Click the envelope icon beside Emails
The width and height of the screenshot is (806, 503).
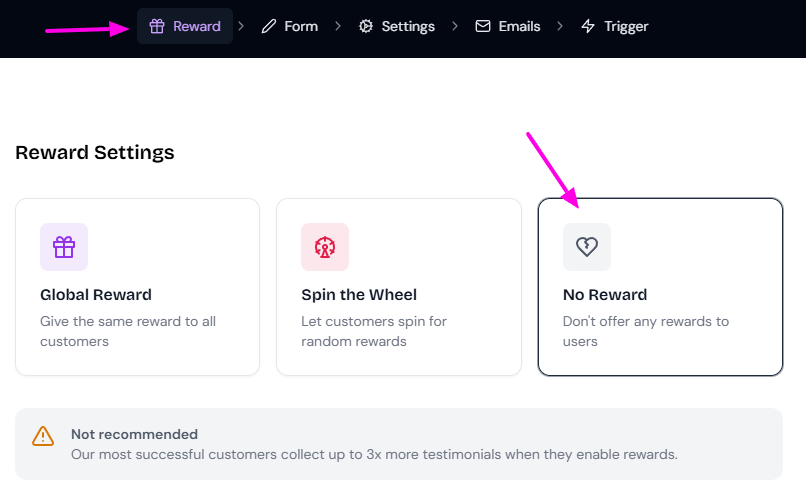483,26
